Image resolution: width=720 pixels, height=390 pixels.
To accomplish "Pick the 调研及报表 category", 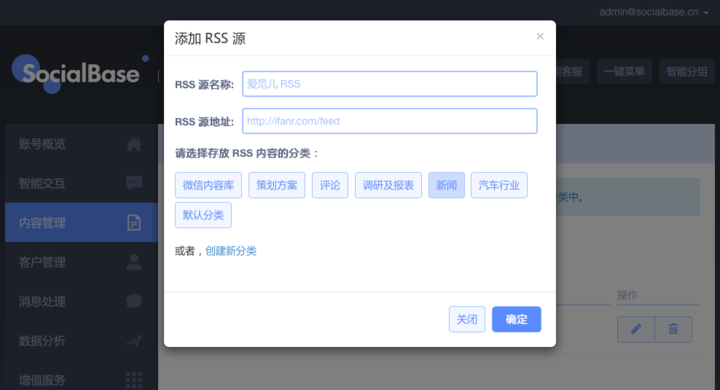I will pos(388,185).
